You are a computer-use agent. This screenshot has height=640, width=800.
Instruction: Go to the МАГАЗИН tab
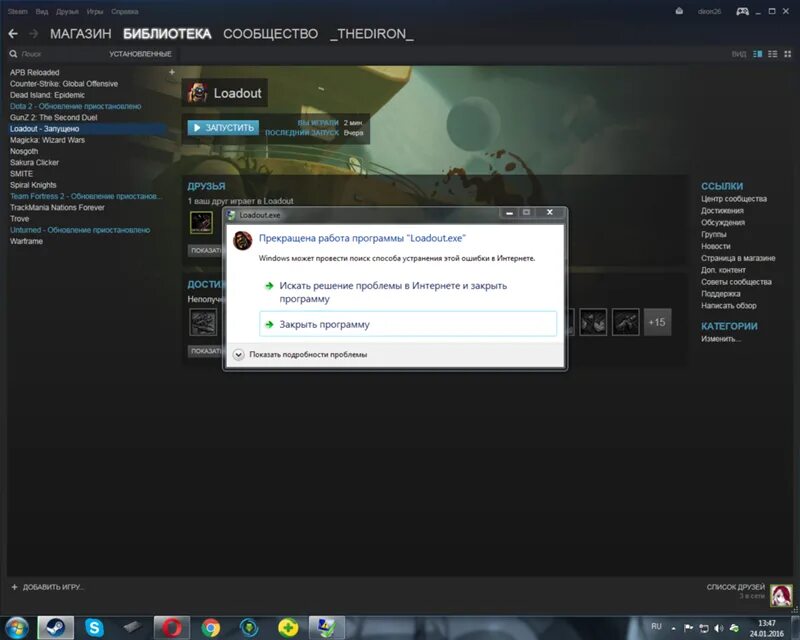click(x=81, y=34)
